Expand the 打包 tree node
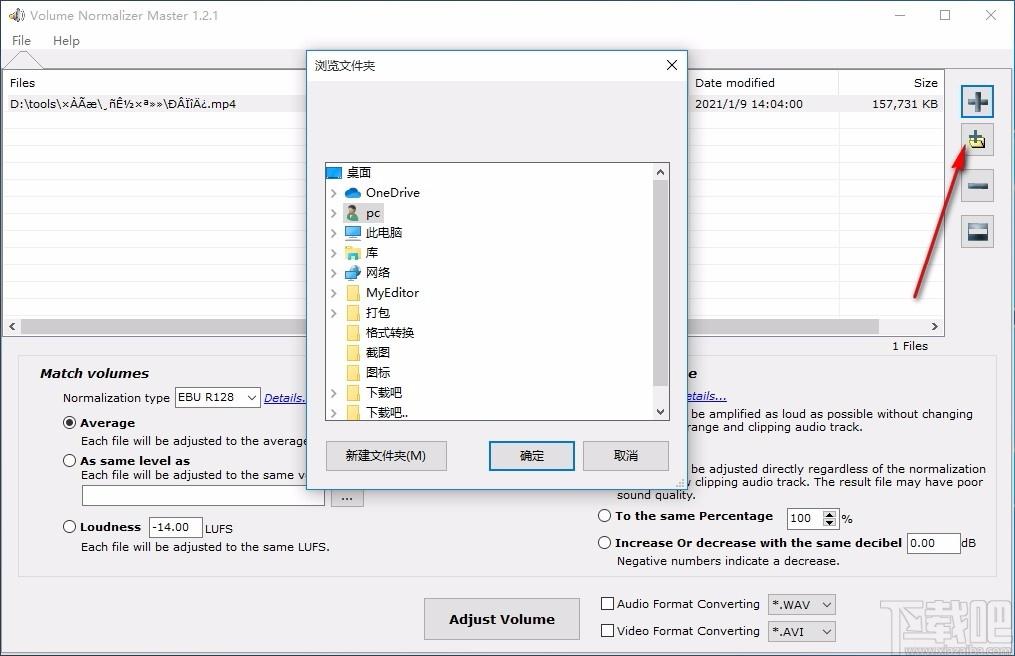 pyautogui.click(x=333, y=313)
